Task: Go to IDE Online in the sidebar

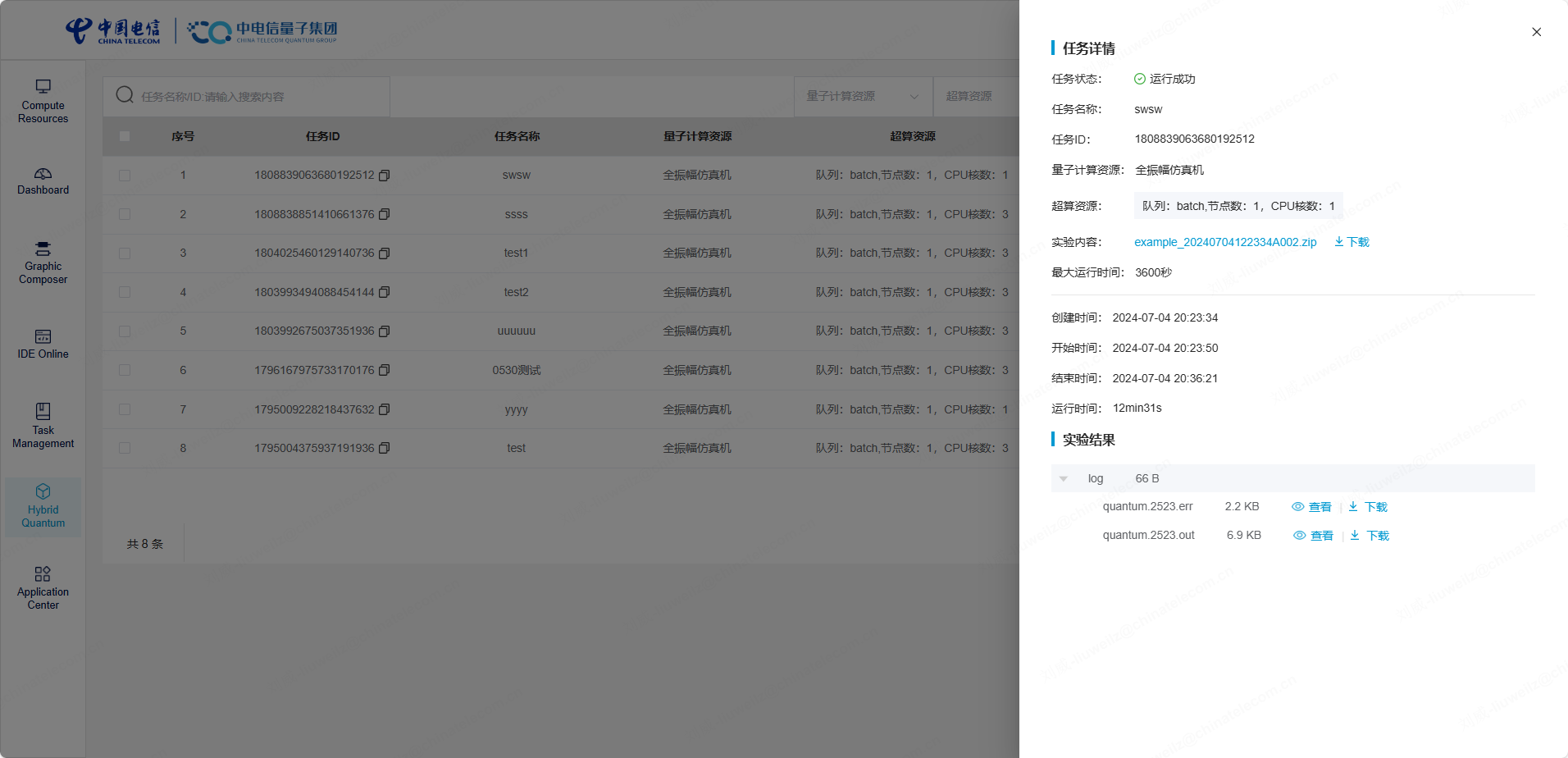Action: (x=43, y=345)
